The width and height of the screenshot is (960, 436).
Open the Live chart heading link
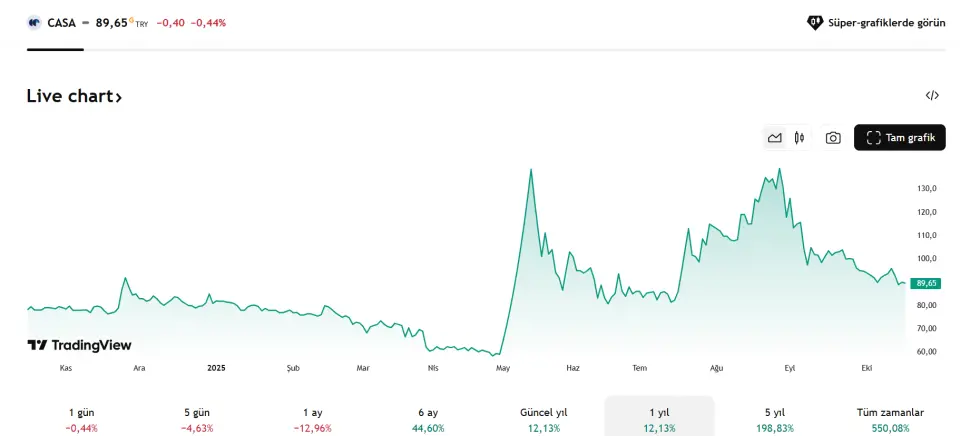pos(74,97)
